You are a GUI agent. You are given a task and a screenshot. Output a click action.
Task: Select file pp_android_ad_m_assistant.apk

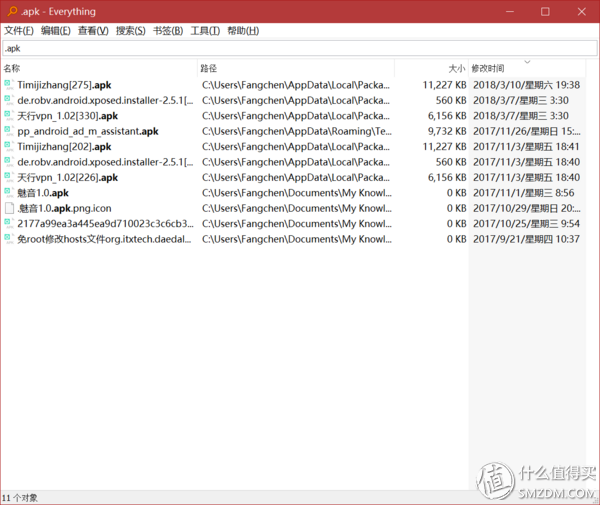pyautogui.click(x=88, y=131)
